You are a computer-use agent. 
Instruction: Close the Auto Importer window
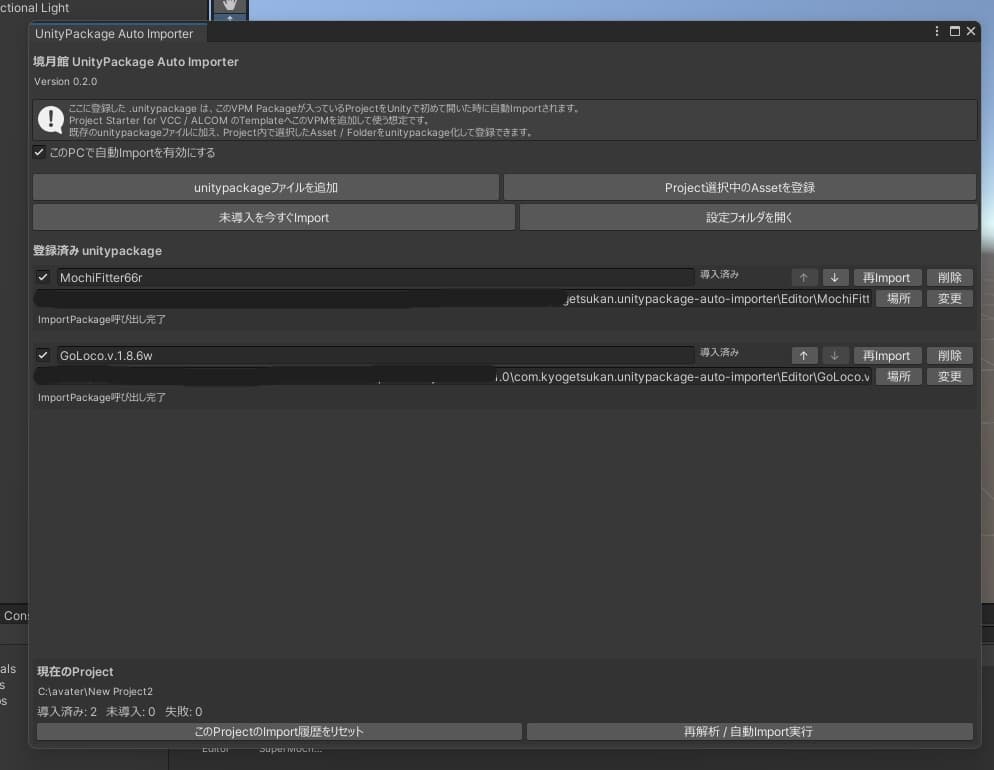[x=971, y=31]
